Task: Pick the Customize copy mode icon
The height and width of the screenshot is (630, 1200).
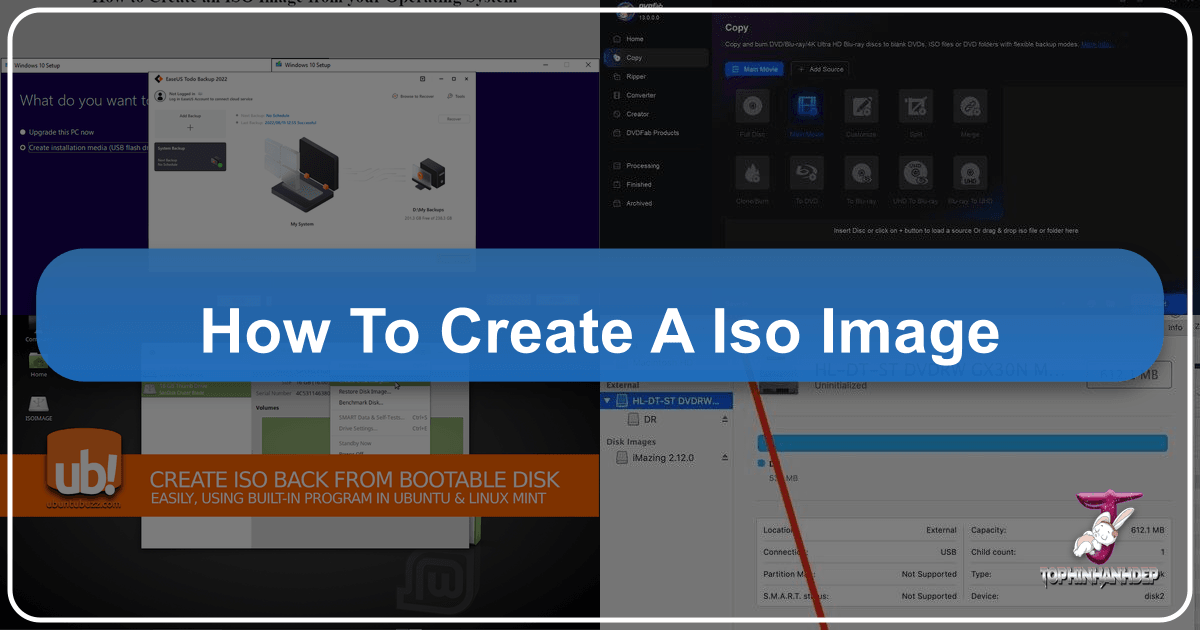Action: point(860,107)
